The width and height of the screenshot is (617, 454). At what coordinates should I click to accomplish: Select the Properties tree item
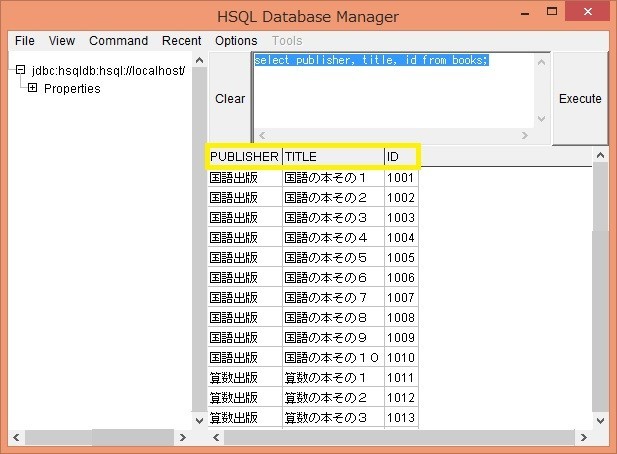tap(72, 89)
